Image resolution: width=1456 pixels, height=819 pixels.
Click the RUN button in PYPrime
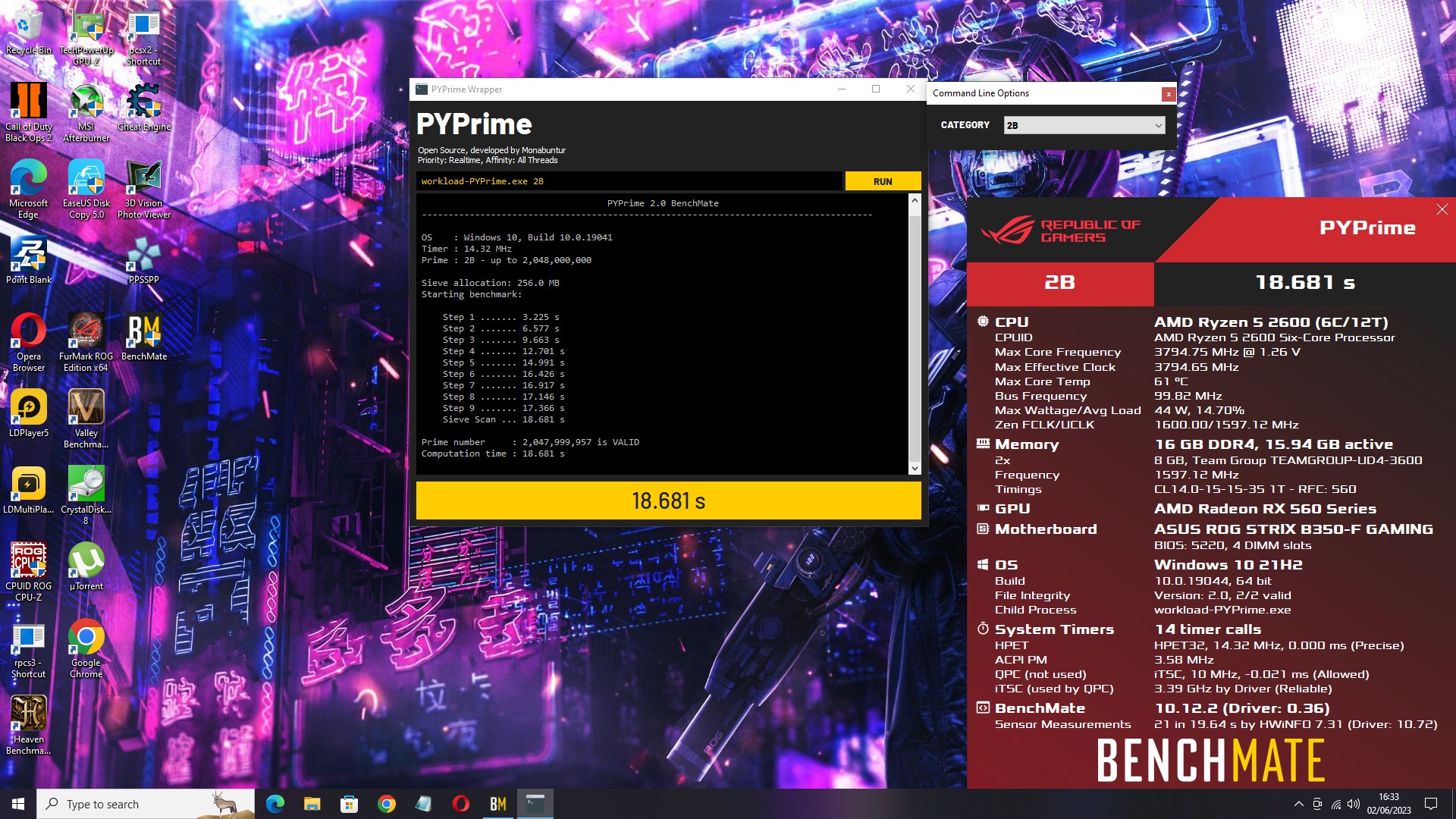(x=883, y=181)
